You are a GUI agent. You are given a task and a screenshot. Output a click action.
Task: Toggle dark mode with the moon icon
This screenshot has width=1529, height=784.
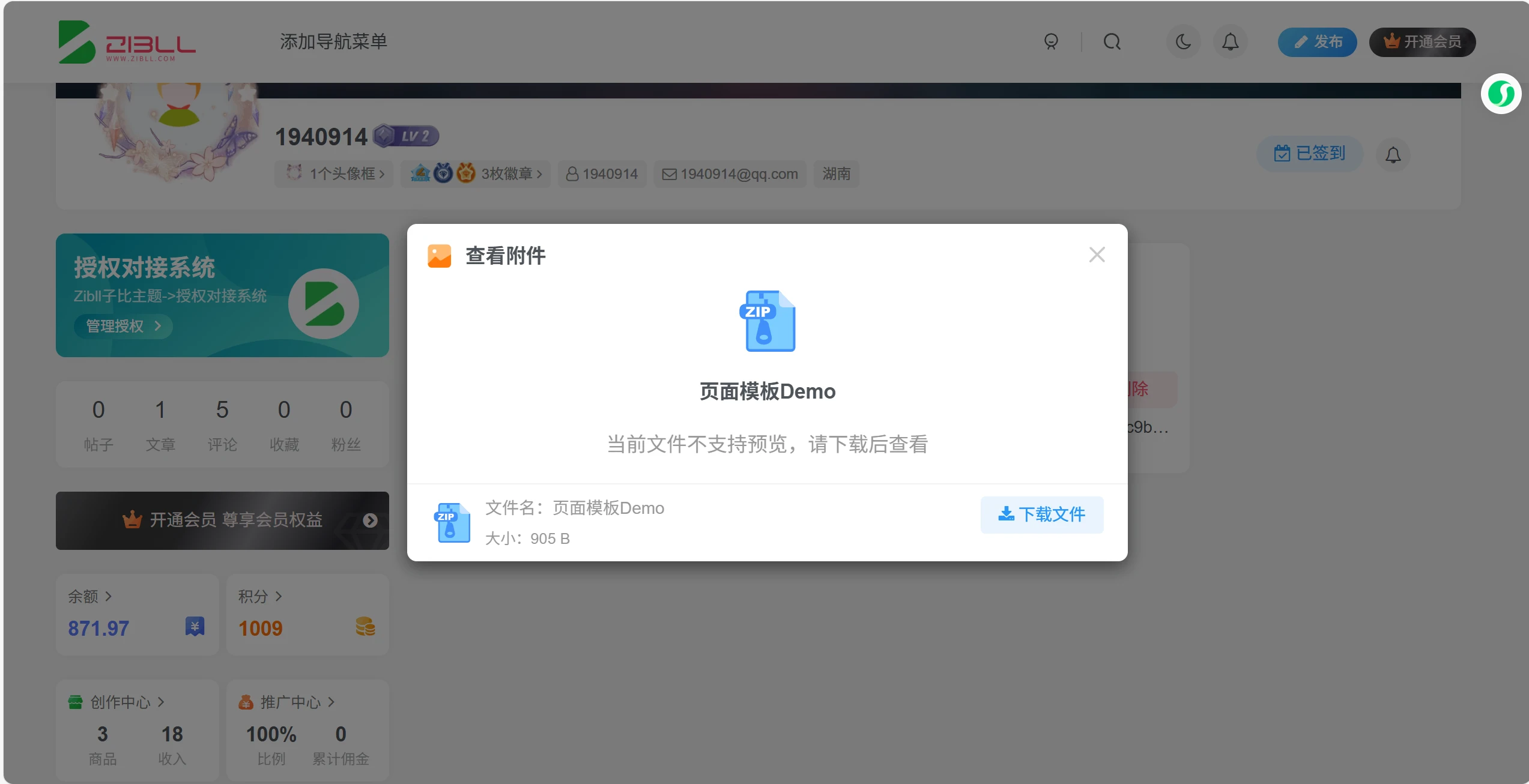[x=1183, y=42]
